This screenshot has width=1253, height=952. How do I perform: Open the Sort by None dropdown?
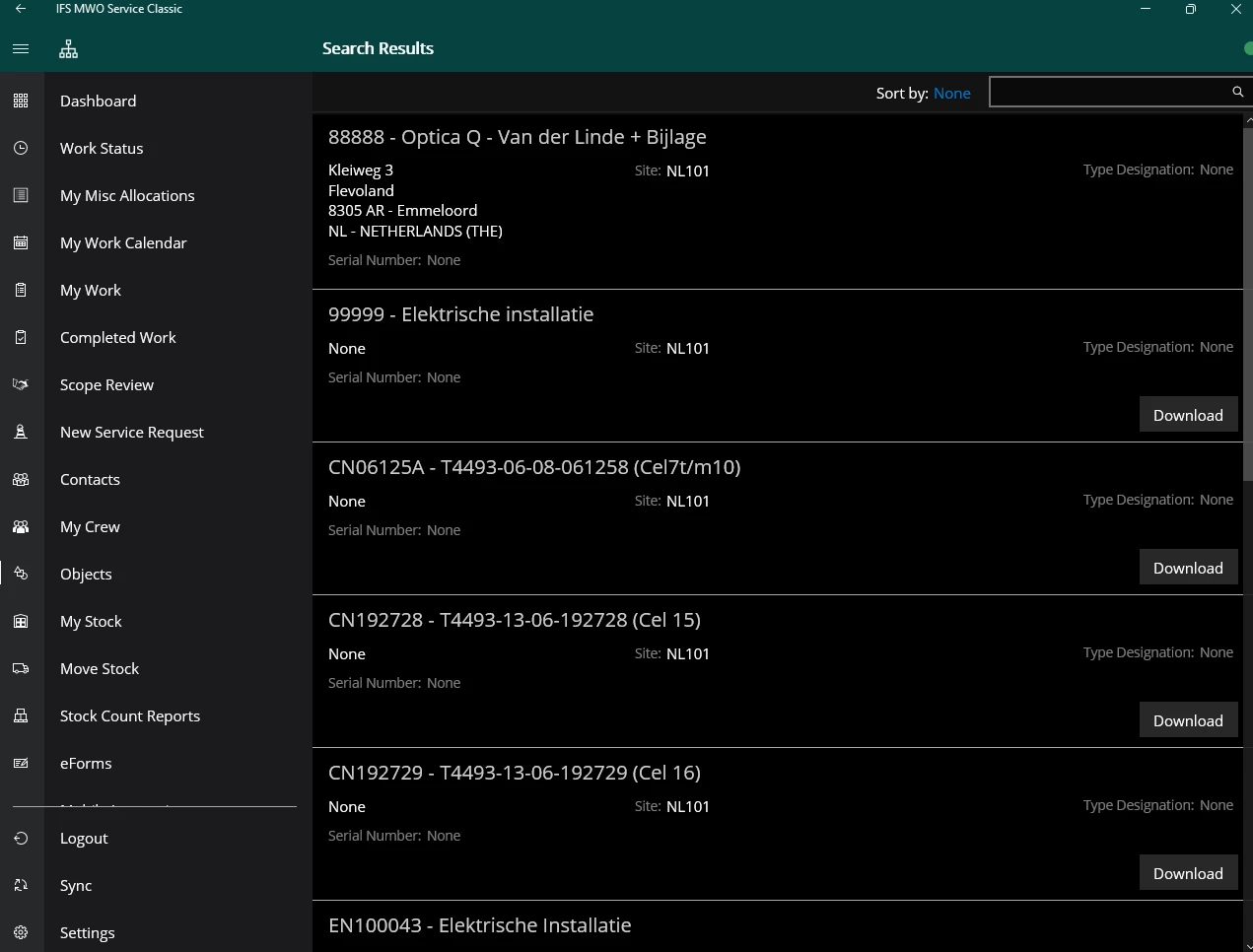tap(951, 93)
